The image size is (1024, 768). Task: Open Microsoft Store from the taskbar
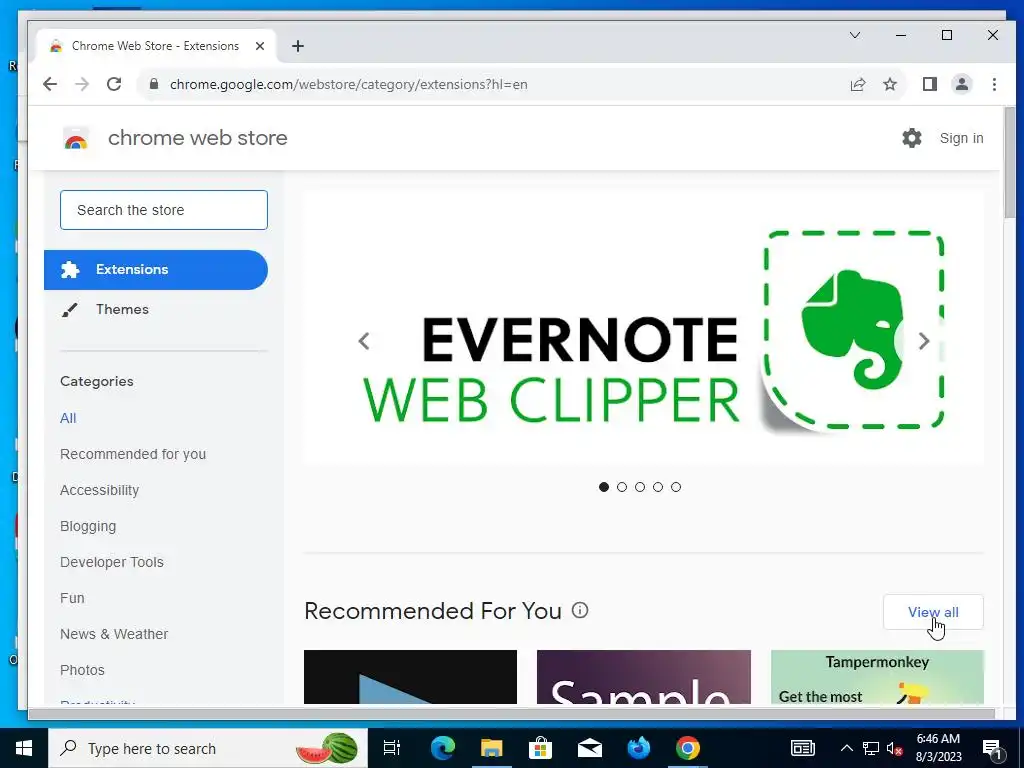540,748
